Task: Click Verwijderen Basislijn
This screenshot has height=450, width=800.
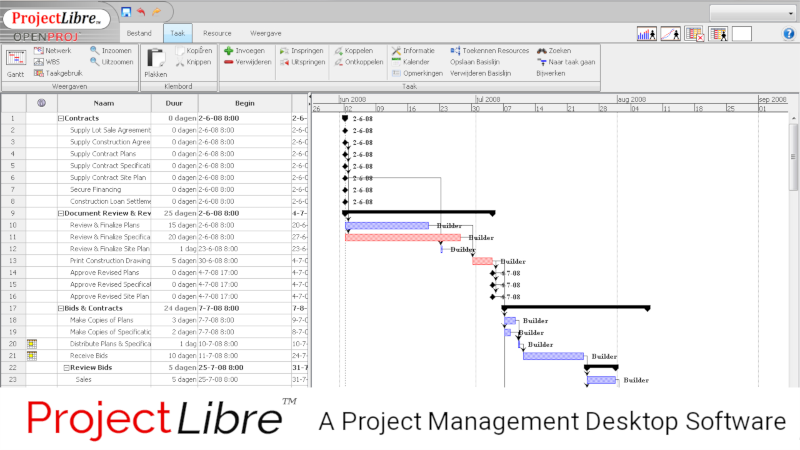Action: (x=480, y=73)
